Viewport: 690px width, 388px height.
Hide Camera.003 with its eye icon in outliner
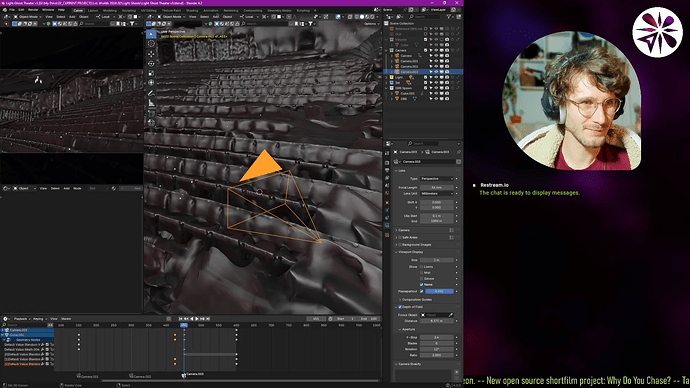pyautogui.click(x=436, y=72)
